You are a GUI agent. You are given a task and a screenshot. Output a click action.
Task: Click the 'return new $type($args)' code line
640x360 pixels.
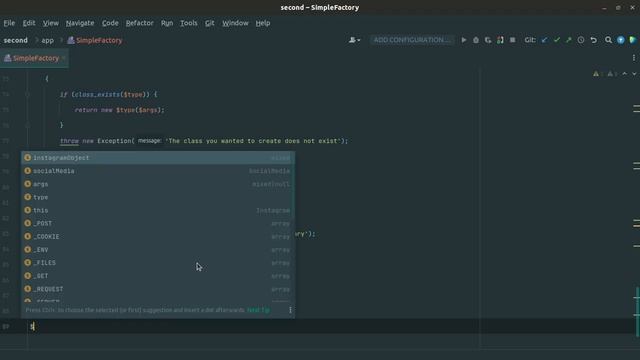[x=119, y=110]
